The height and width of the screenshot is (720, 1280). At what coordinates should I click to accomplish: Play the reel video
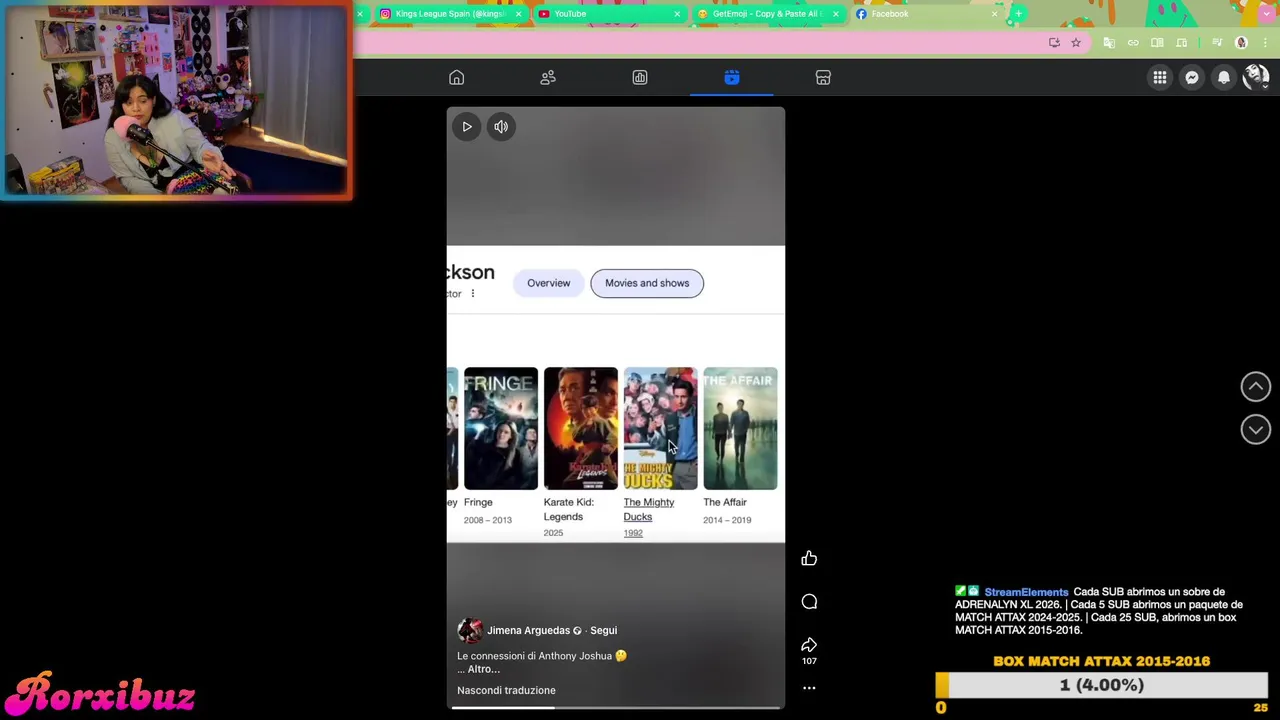point(467,127)
